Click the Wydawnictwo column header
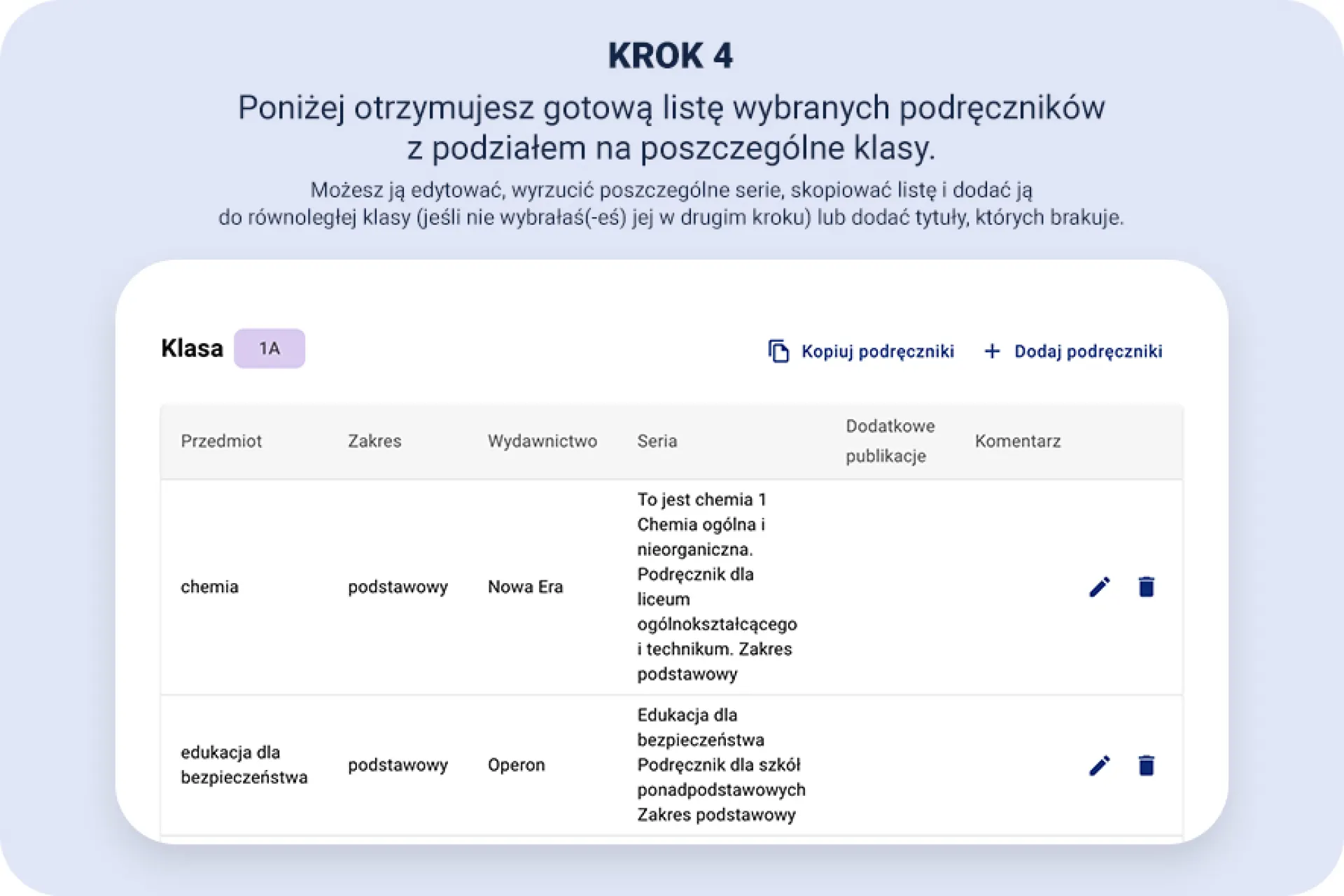The width and height of the screenshot is (1344, 896). point(542,441)
